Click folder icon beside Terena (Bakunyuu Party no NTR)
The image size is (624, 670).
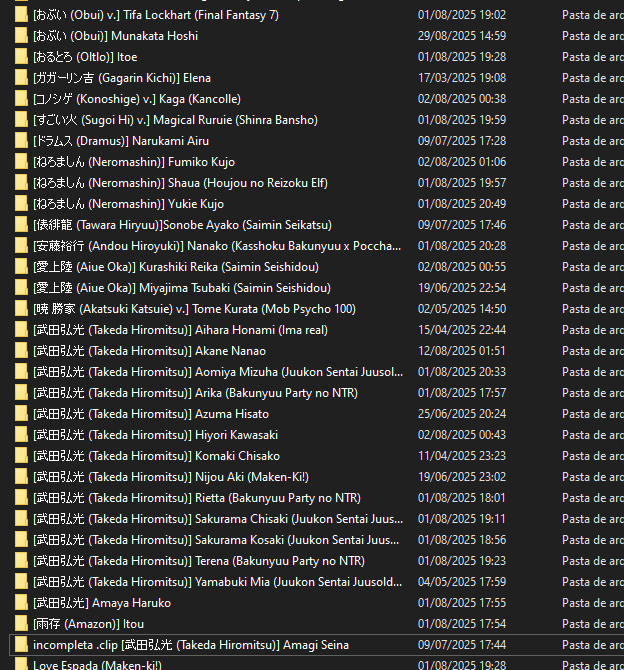click(21, 561)
